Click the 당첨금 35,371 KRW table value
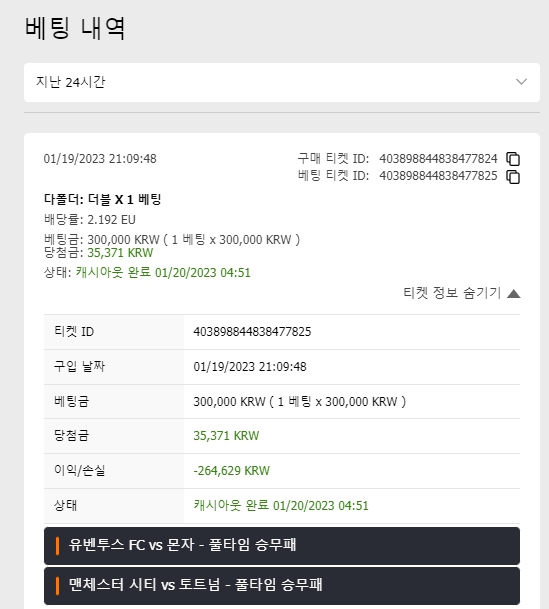 pos(226,436)
